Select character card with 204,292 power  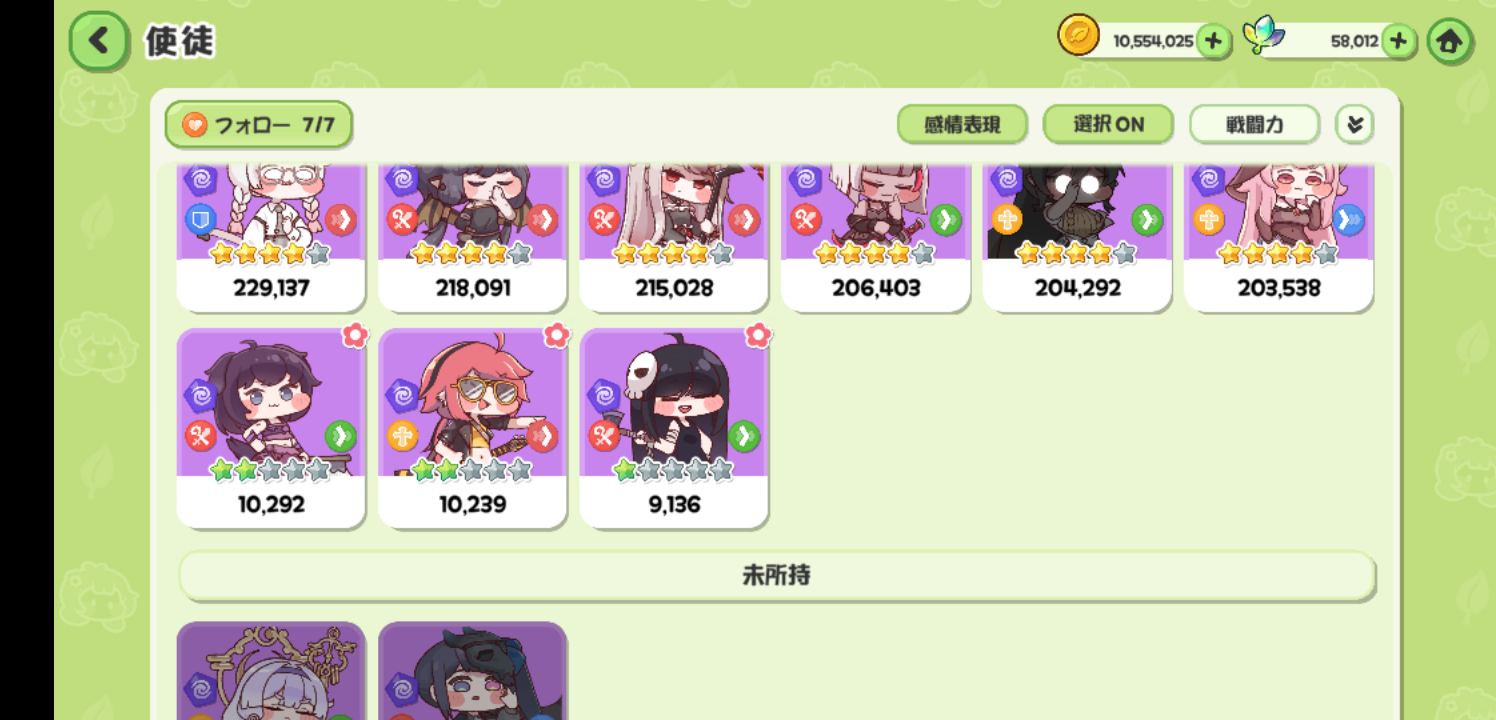[x=1077, y=238]
